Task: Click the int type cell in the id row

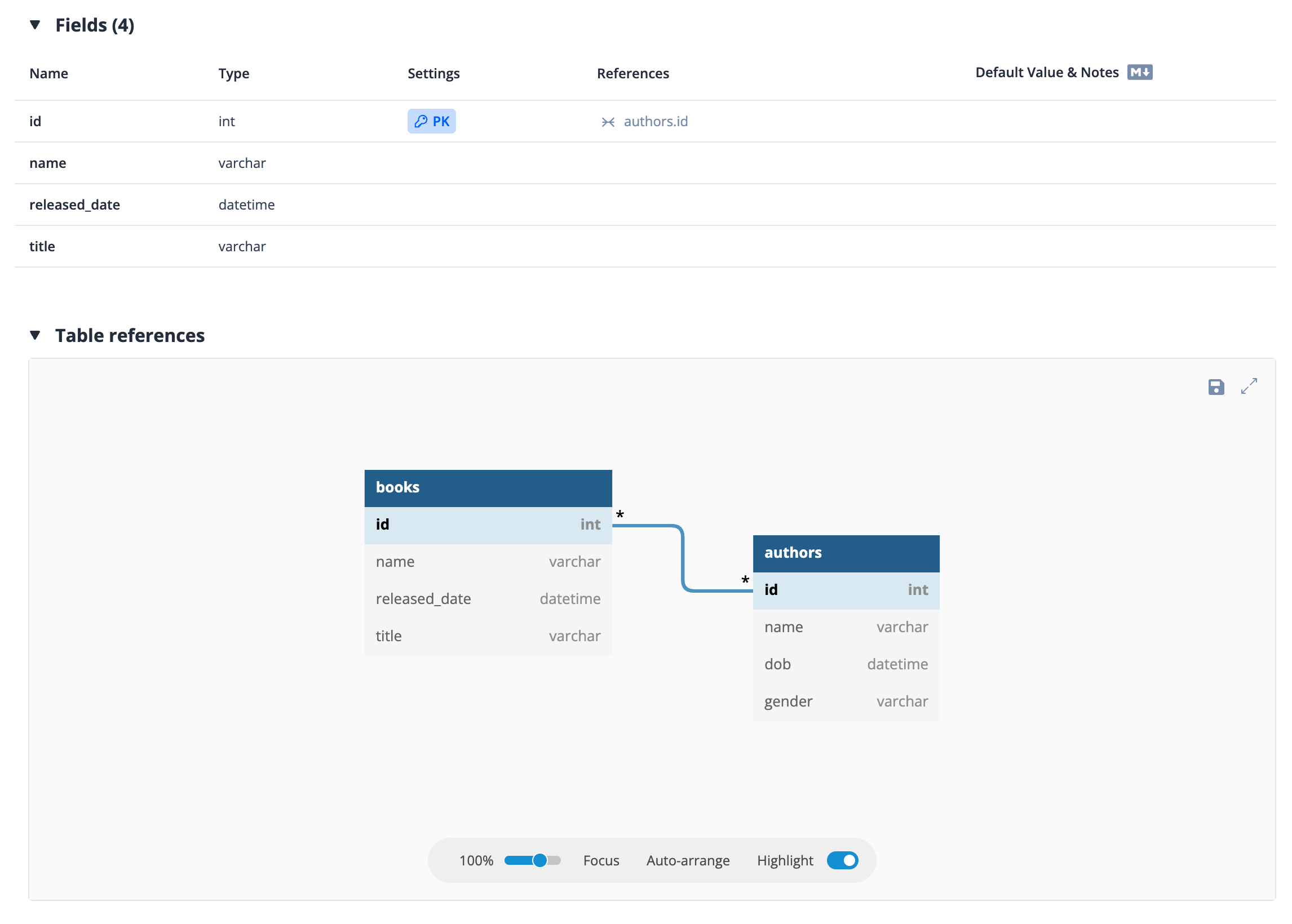Action: (x=227, y=121)
